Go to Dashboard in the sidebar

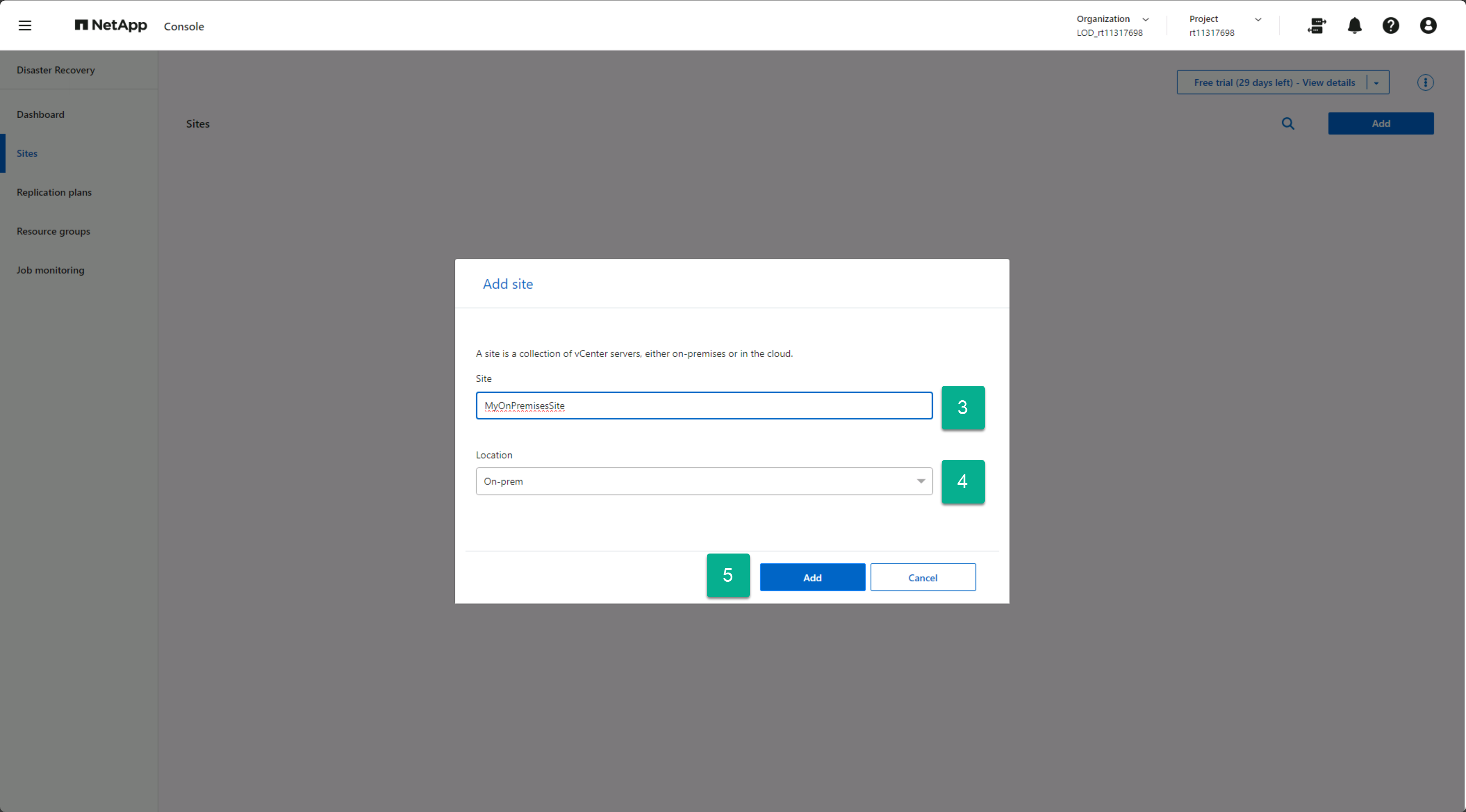[40, 114]
